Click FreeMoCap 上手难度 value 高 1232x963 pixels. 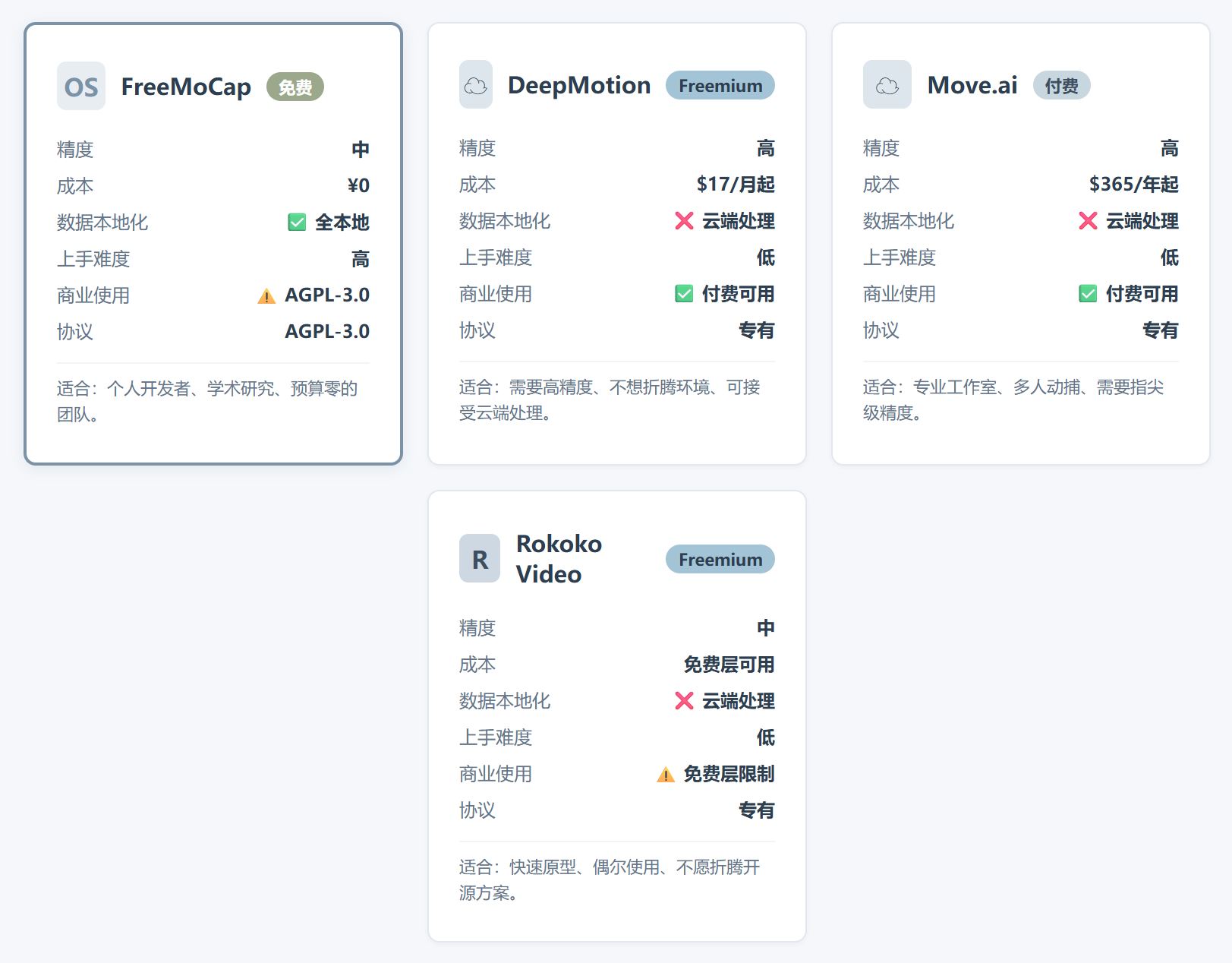361,259
